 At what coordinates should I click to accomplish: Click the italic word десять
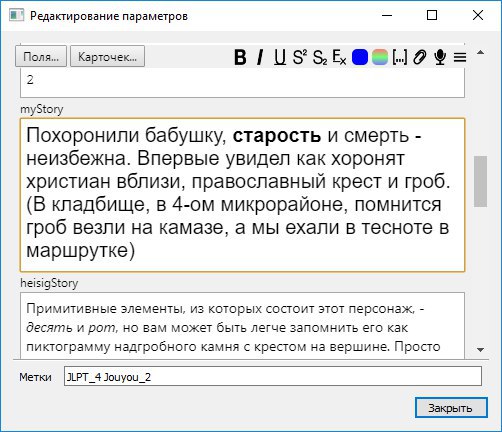pos(49,328)
